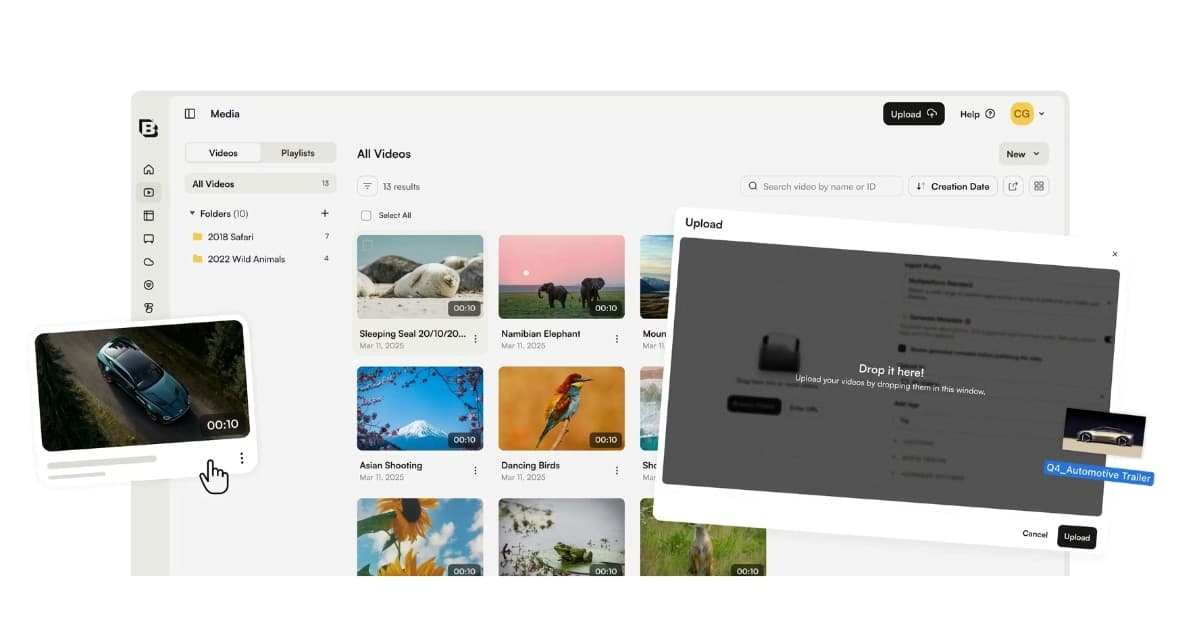Collapse the Folders tree triangle

[192, 213]
